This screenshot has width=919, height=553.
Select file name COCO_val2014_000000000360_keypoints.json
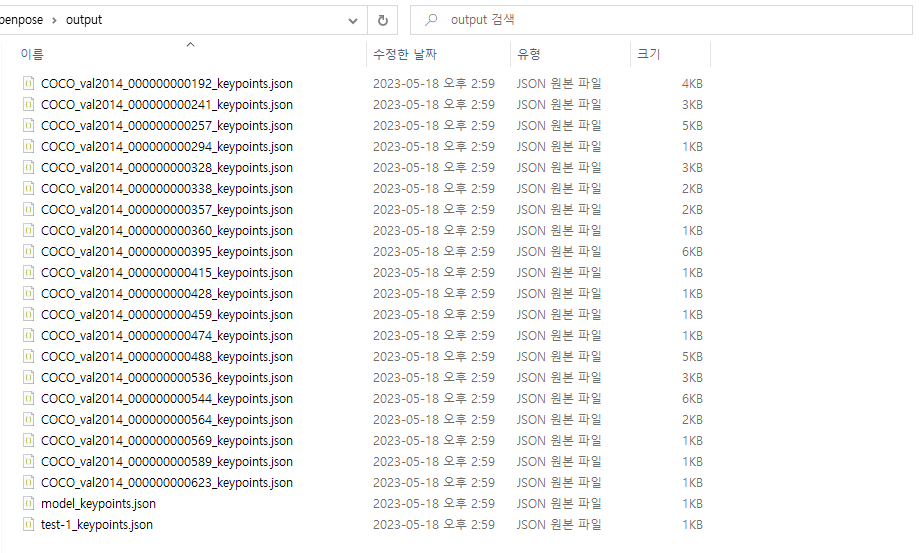pos(167,231)
